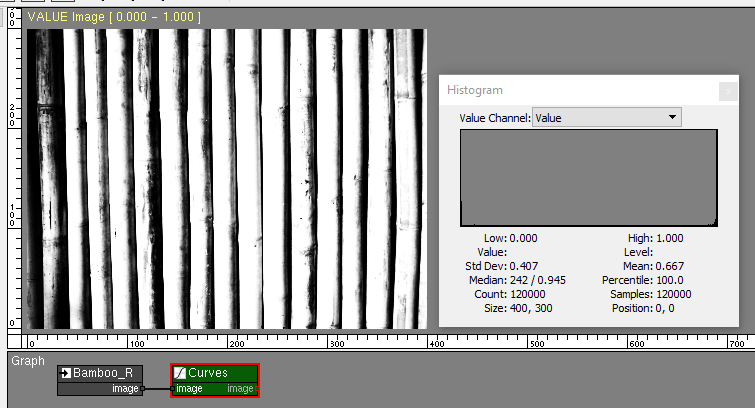Click the Bamboo_R image output port

(x=143, y=388)
